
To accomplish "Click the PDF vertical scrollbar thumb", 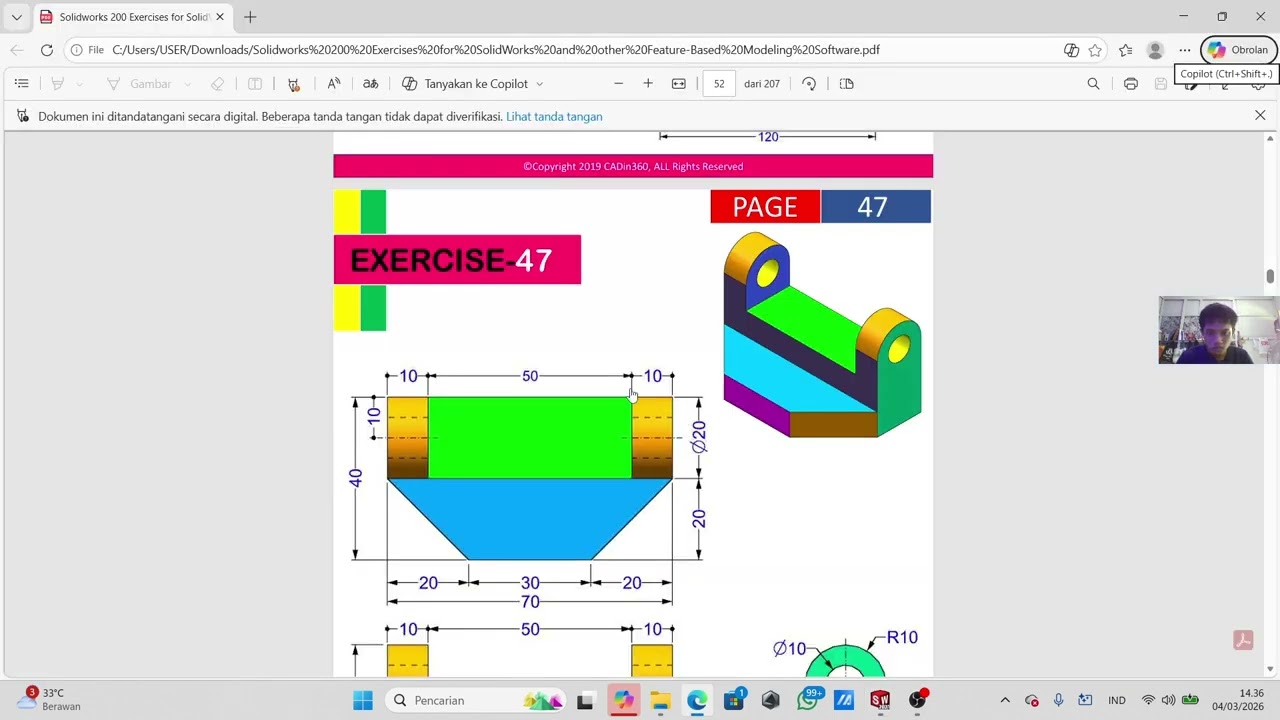I will point(1270,276).
